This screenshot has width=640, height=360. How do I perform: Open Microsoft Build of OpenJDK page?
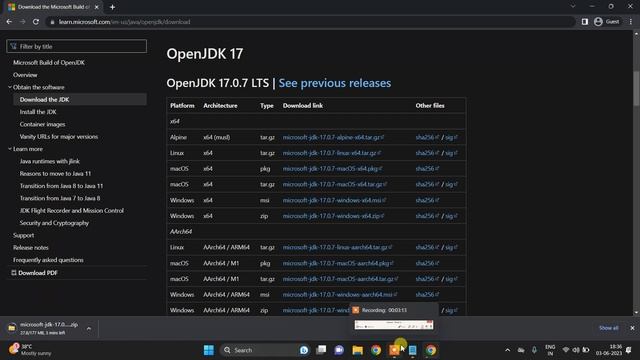pyautogui.click(x=49, y=62)
